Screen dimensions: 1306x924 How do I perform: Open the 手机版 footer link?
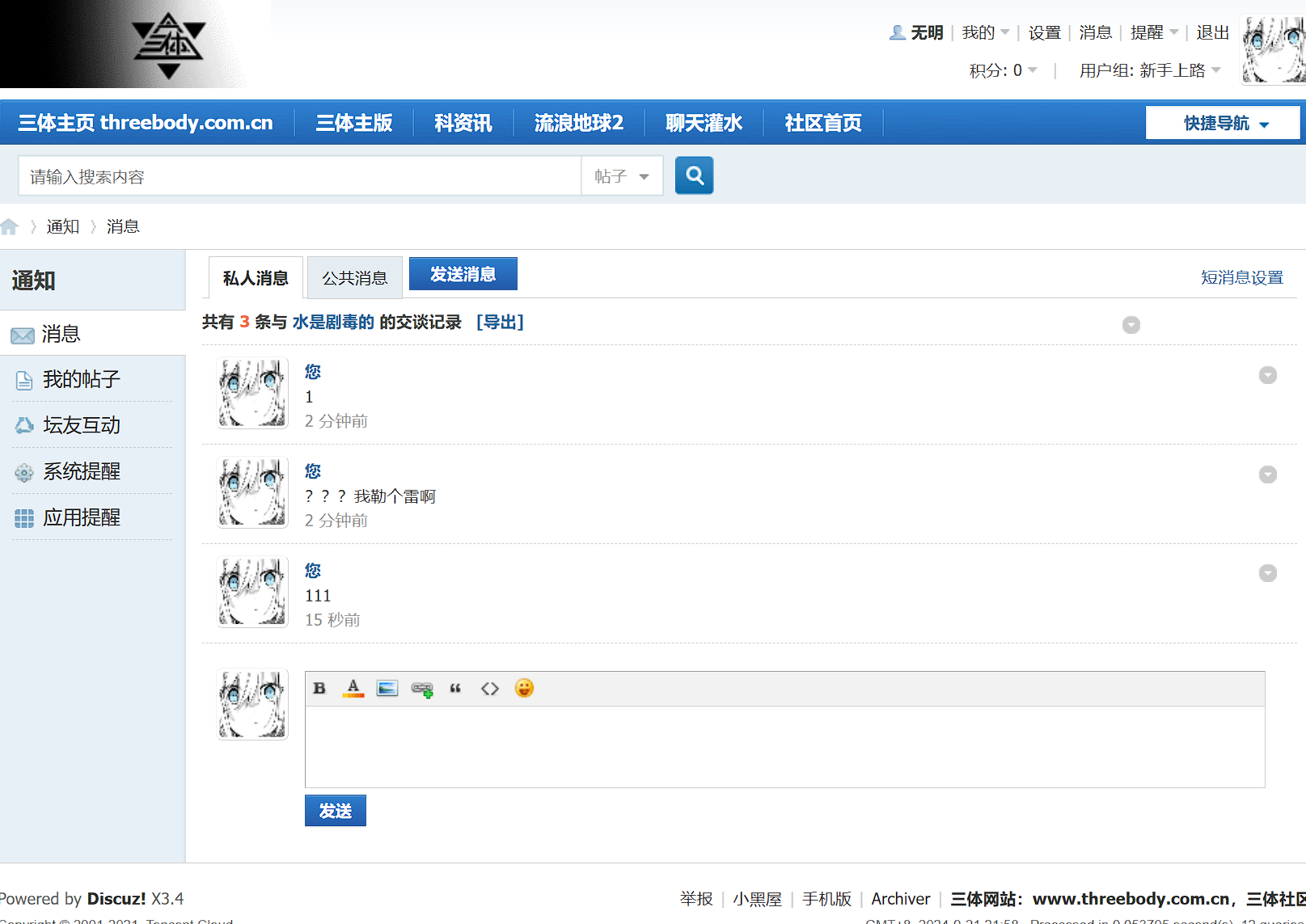point(826,899)
